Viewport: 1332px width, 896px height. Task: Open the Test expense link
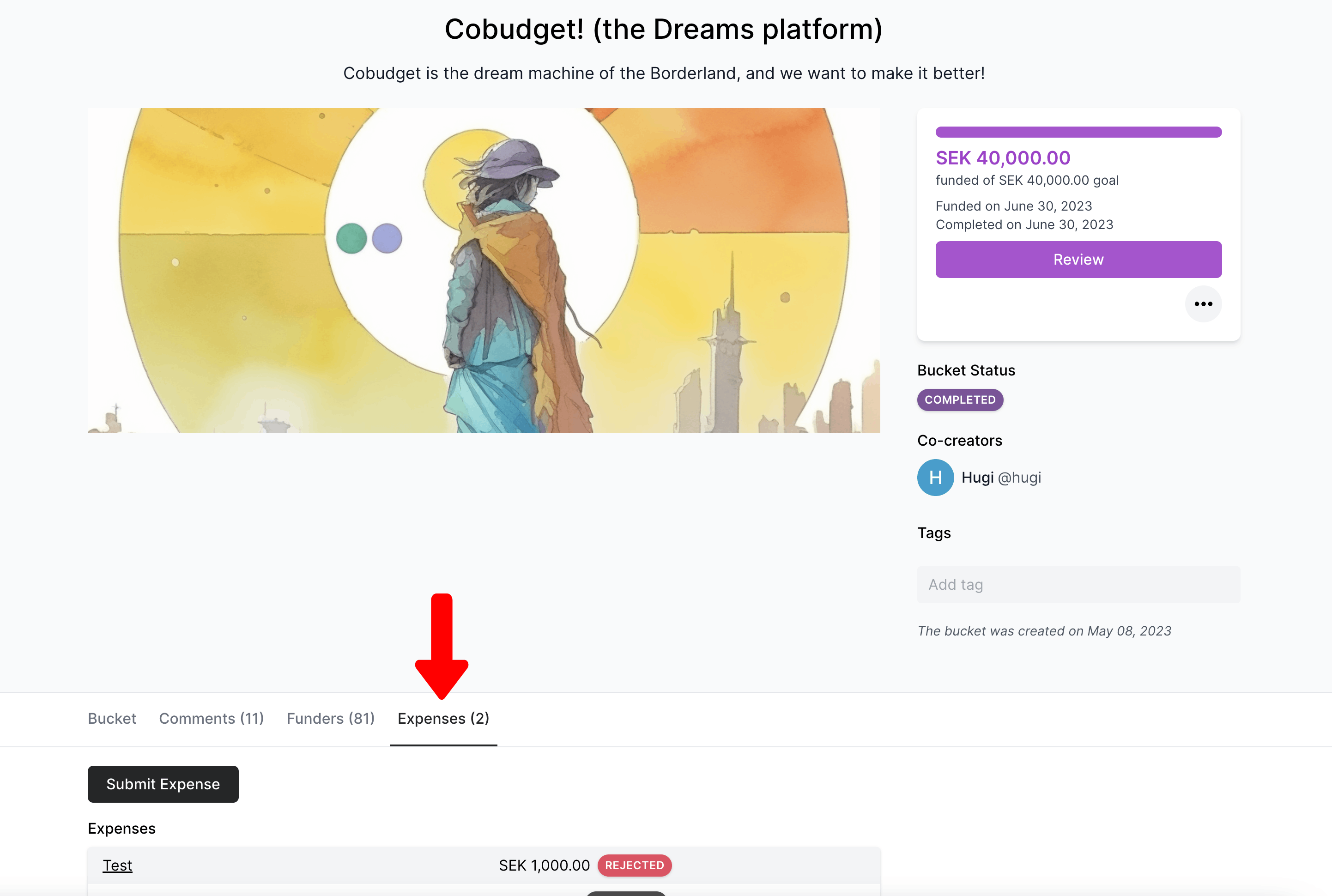tap(117, 865)
